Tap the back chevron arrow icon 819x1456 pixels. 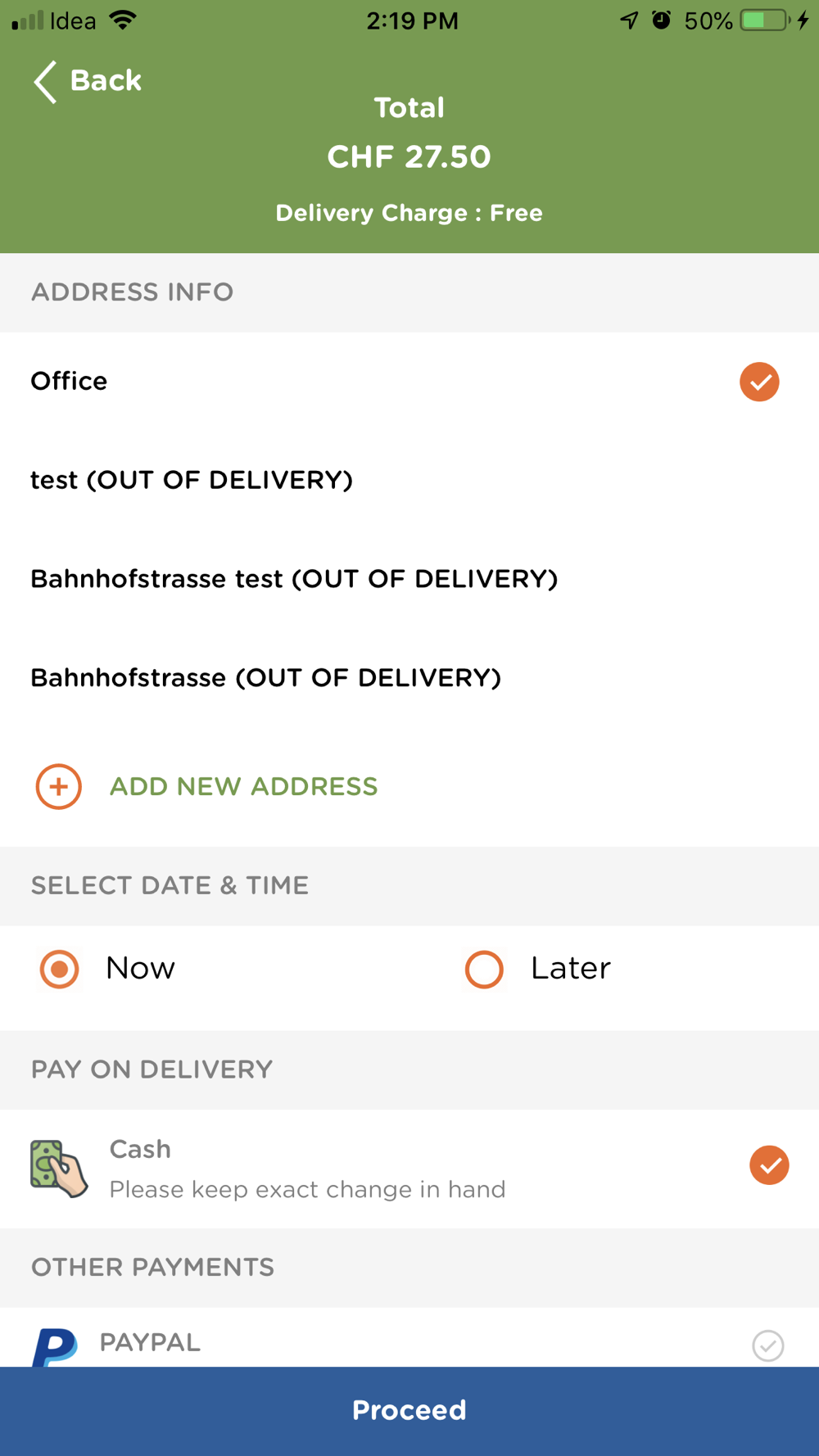pyautogui.click(x=45, y=82)
